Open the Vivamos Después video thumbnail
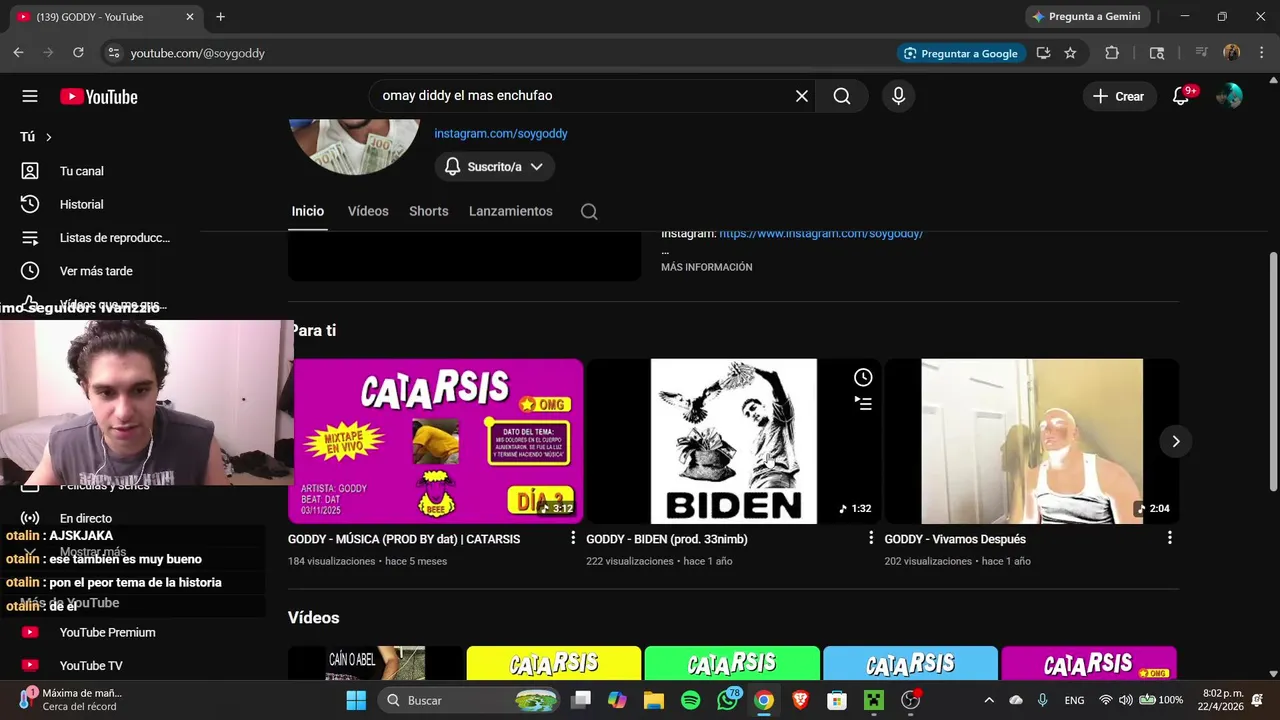The height and width of the screenshot is (720, 1280). pos(1032,441)
